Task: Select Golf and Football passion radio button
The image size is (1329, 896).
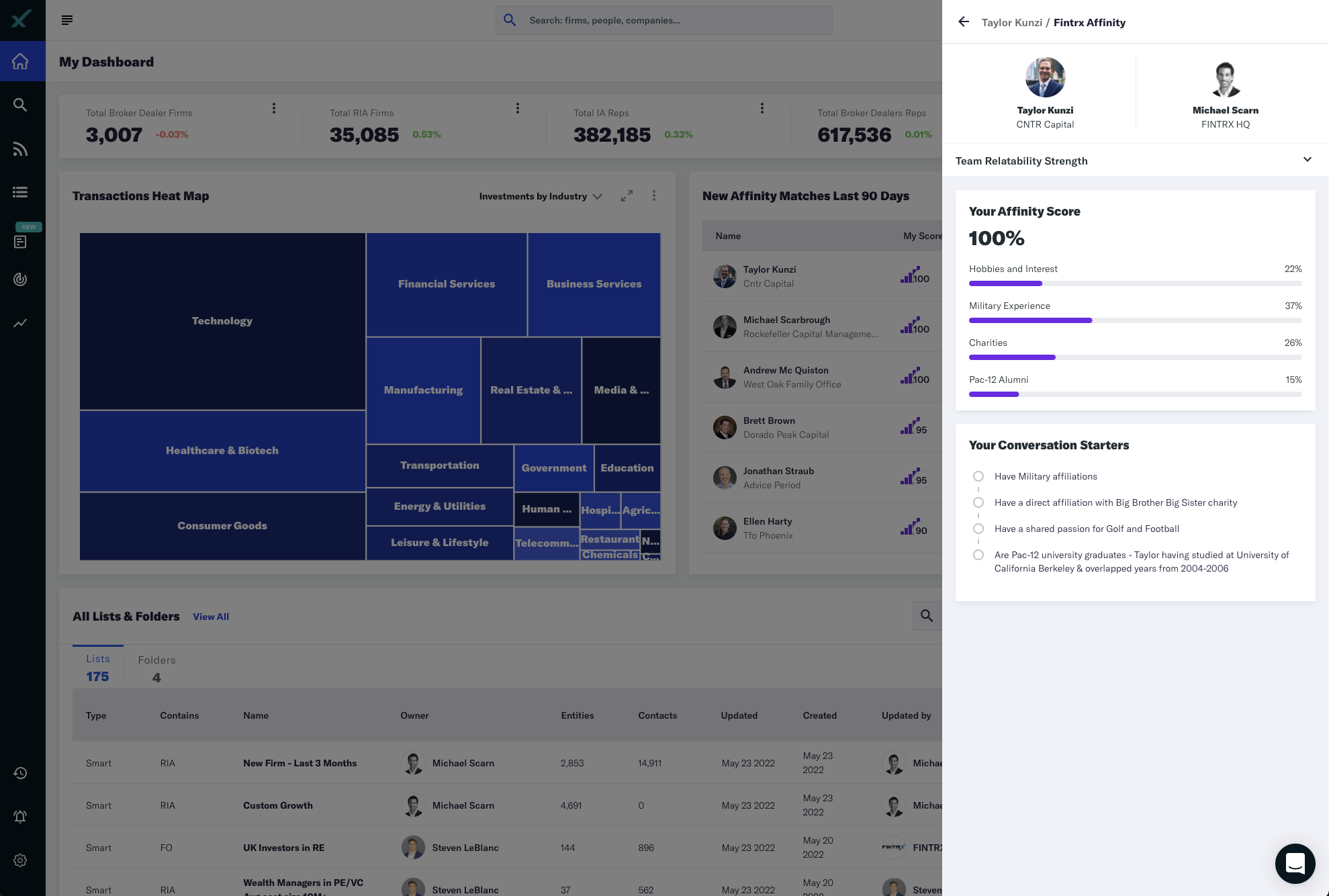Action: 978,529
